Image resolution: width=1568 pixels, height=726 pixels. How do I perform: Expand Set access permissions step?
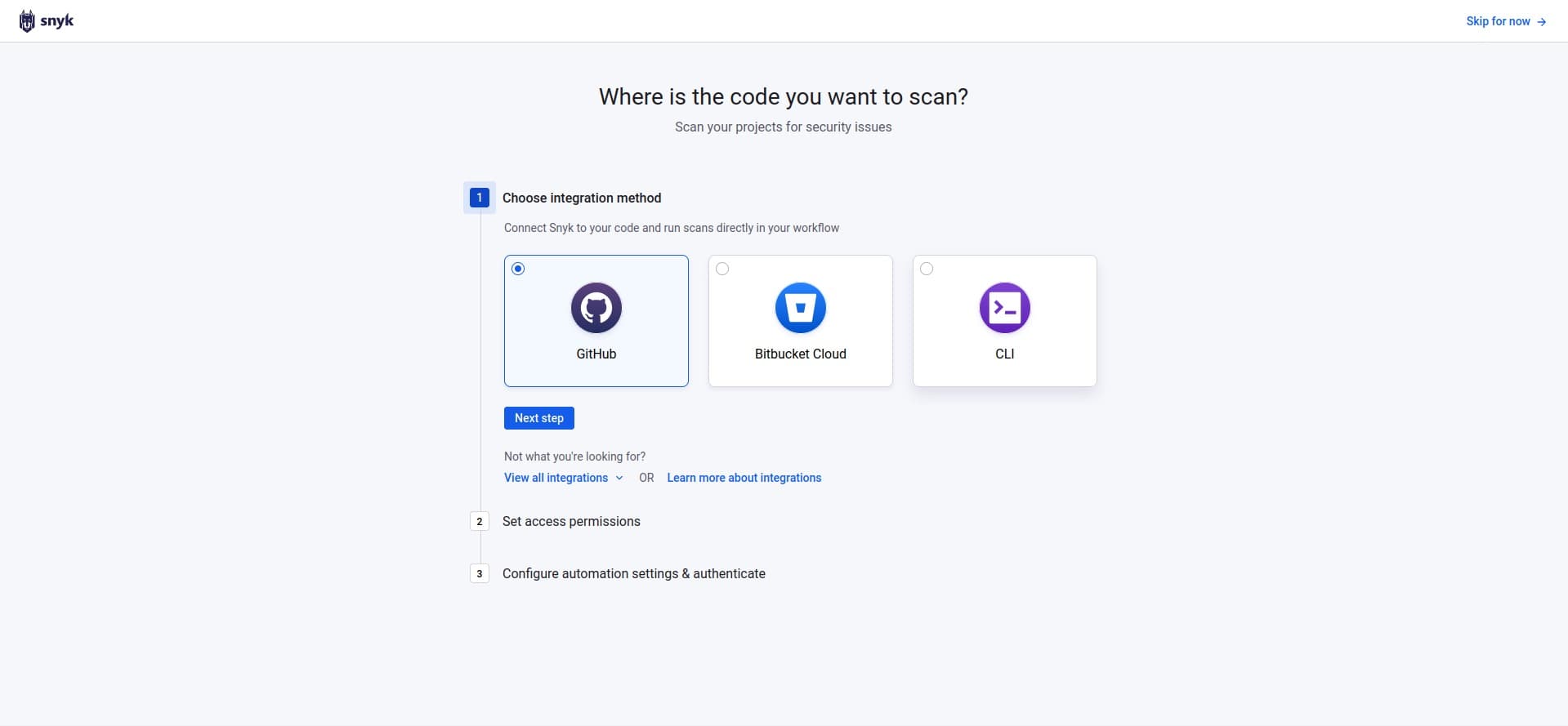tap(571, 521)
